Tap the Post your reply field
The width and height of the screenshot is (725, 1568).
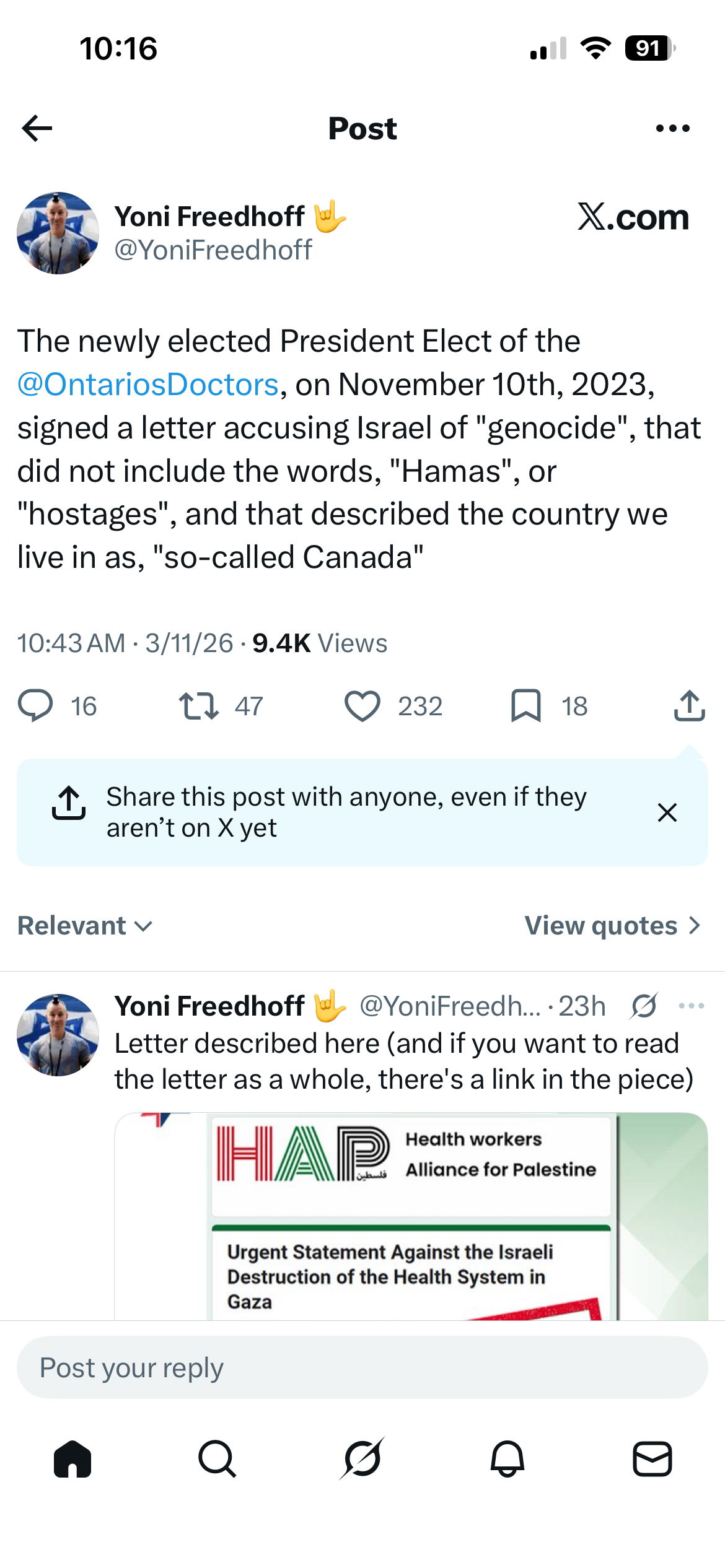click(x=362, y=1367)
